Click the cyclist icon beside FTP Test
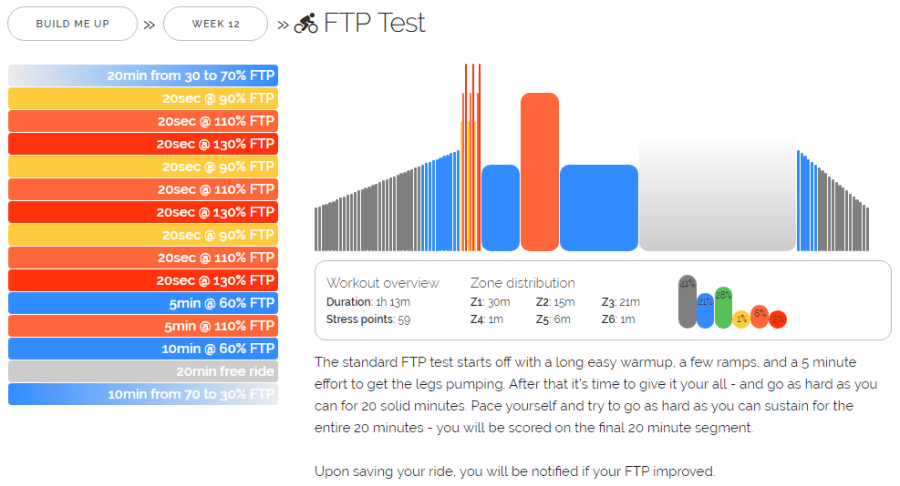900x486 pixels. coord(306,24)
